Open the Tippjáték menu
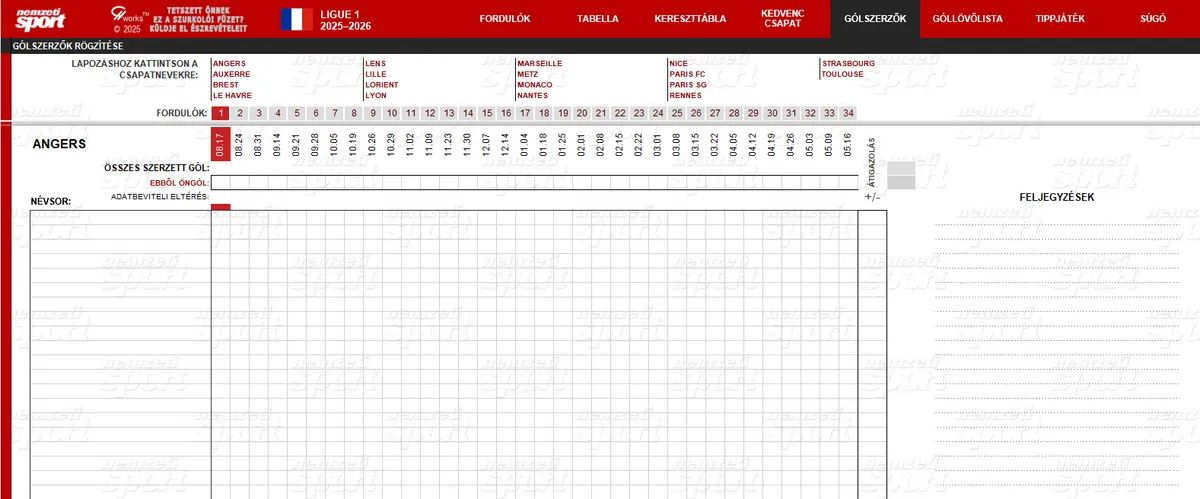The height and width of the screenshot is (499, 1200). pyautogui.click(x=1060, y=18)
